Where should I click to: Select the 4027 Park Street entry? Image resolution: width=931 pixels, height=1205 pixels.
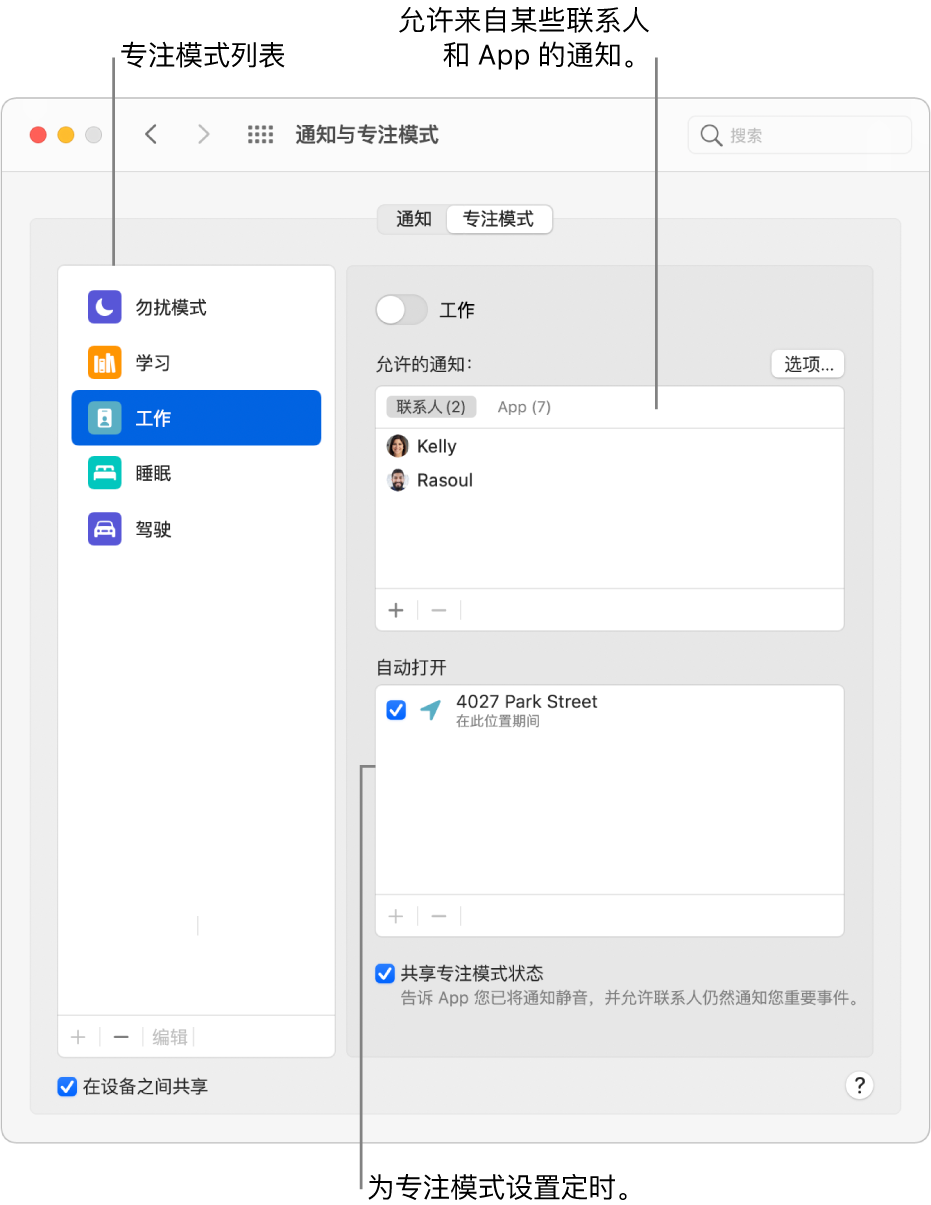(609, 710)
